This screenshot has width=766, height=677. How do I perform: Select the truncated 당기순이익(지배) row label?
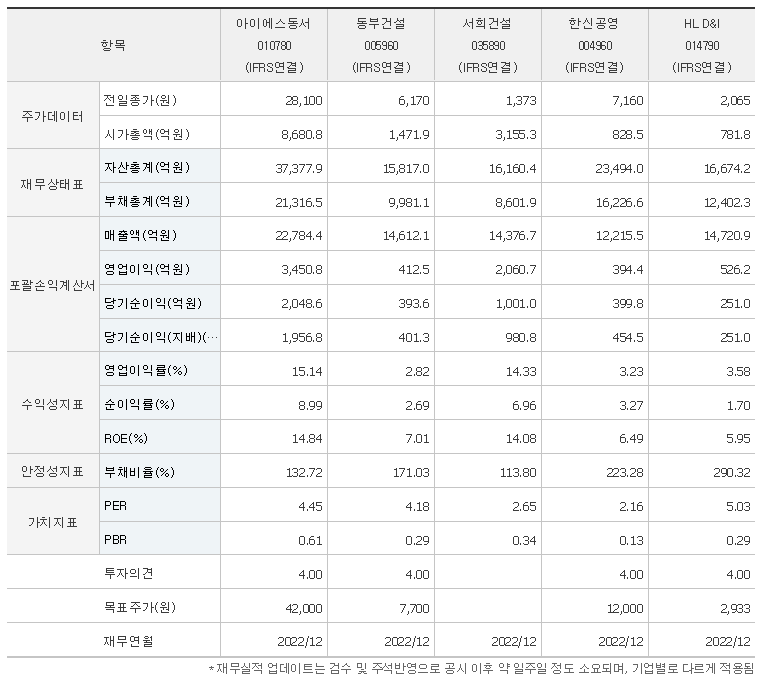[161, 337]
